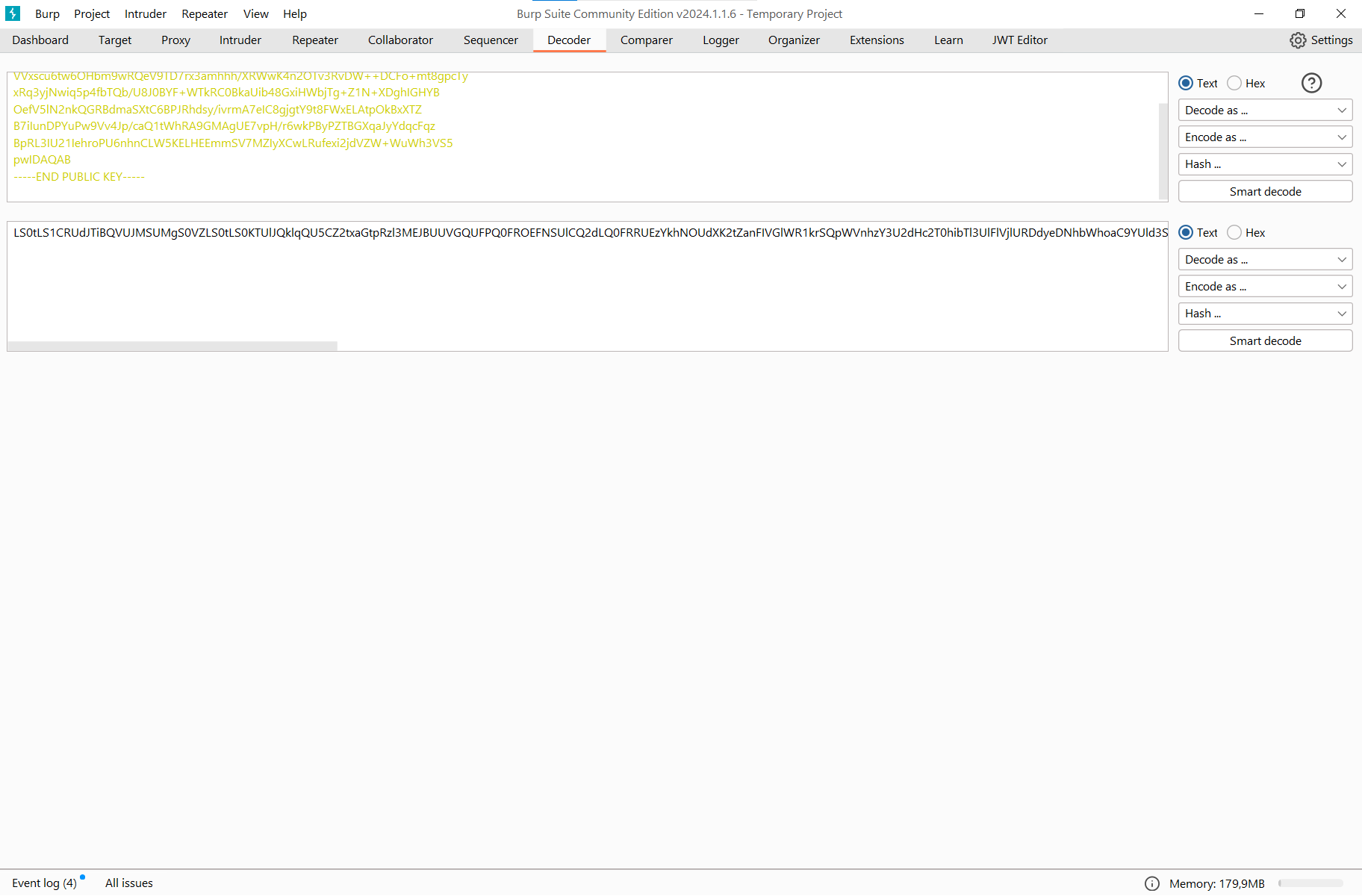Select Hex radio for the second decoder panel
The image size is (1362, 896).
[x=1234, y=232]
